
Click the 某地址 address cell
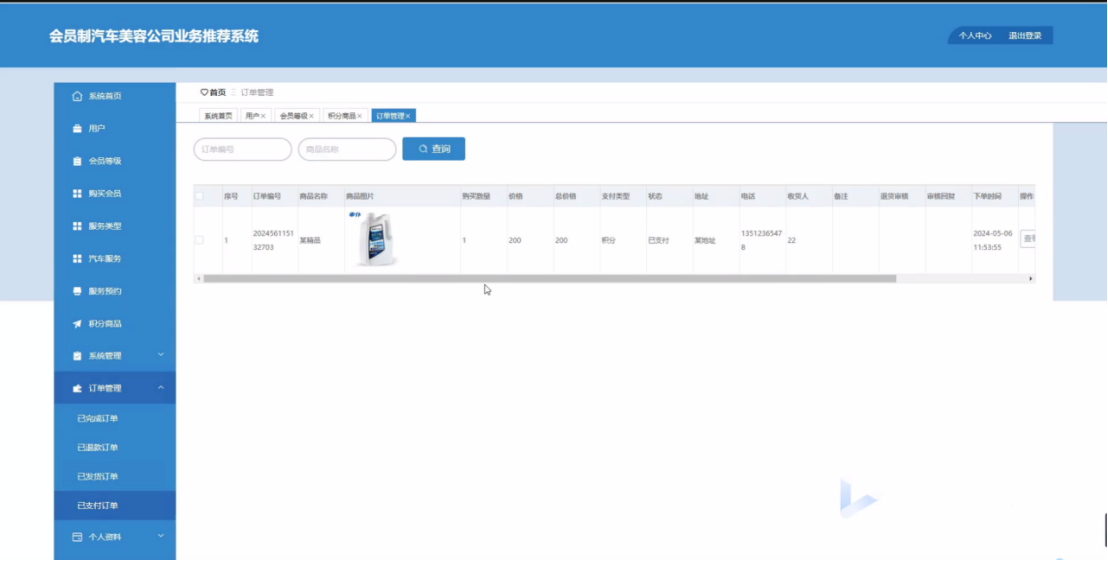pyautogui.click(x=705, y=240)
